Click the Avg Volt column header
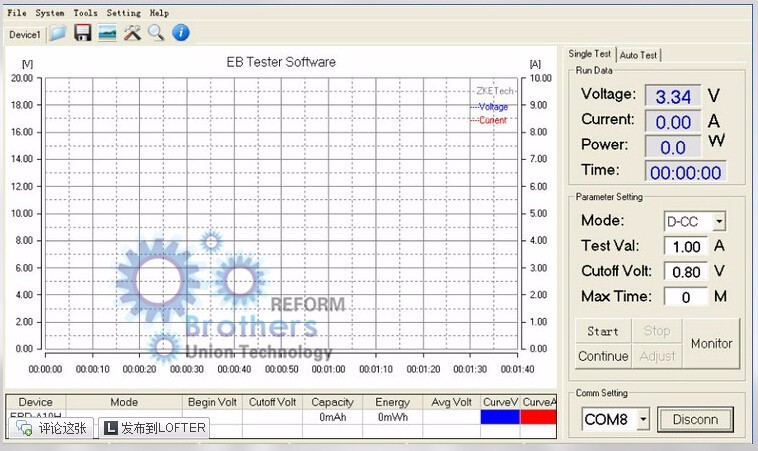This screenshot has height=451, width=758. pos(452,402)
